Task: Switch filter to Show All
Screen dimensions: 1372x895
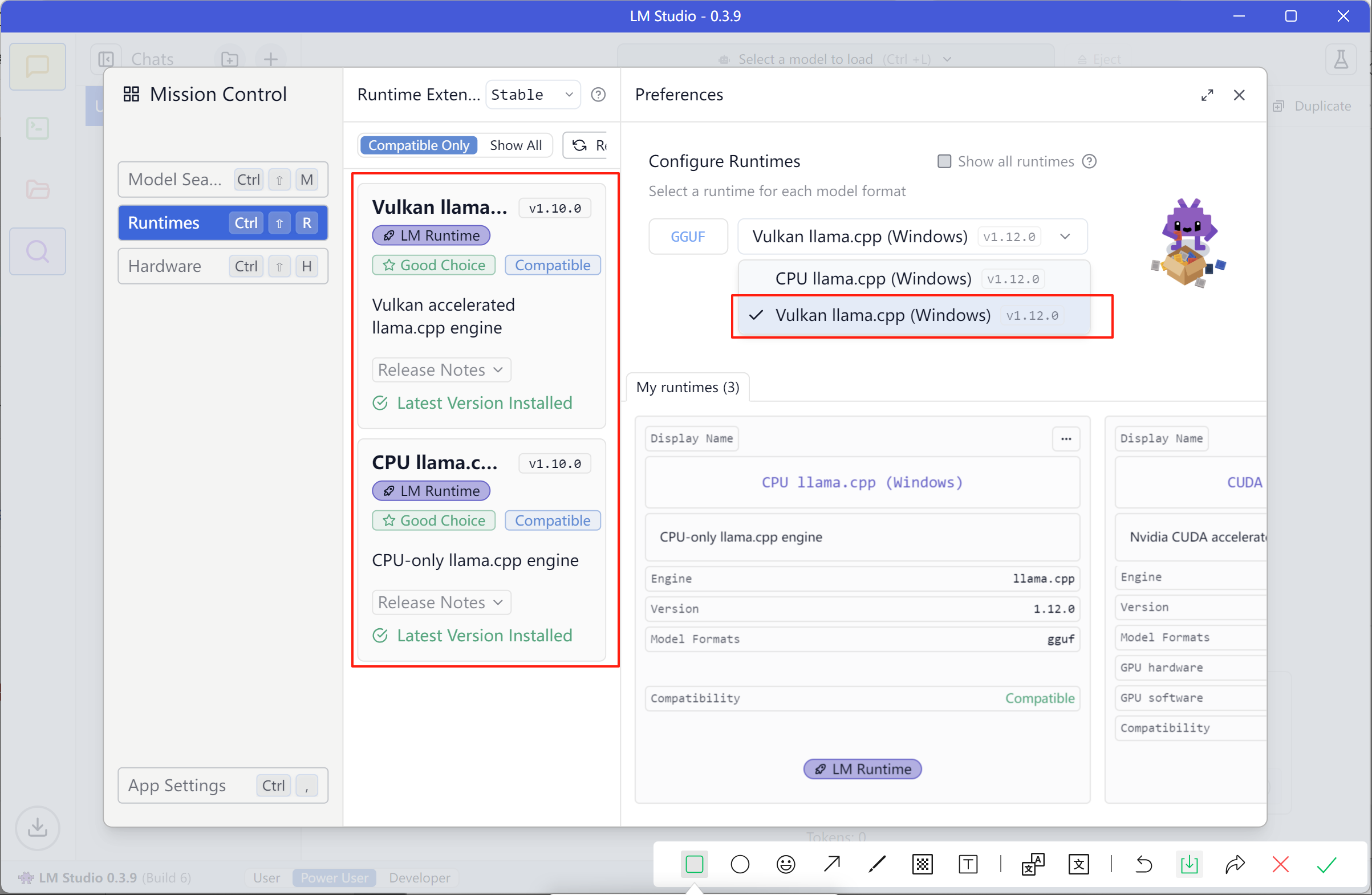Action: pyautogui.click(x=515, y=145)
